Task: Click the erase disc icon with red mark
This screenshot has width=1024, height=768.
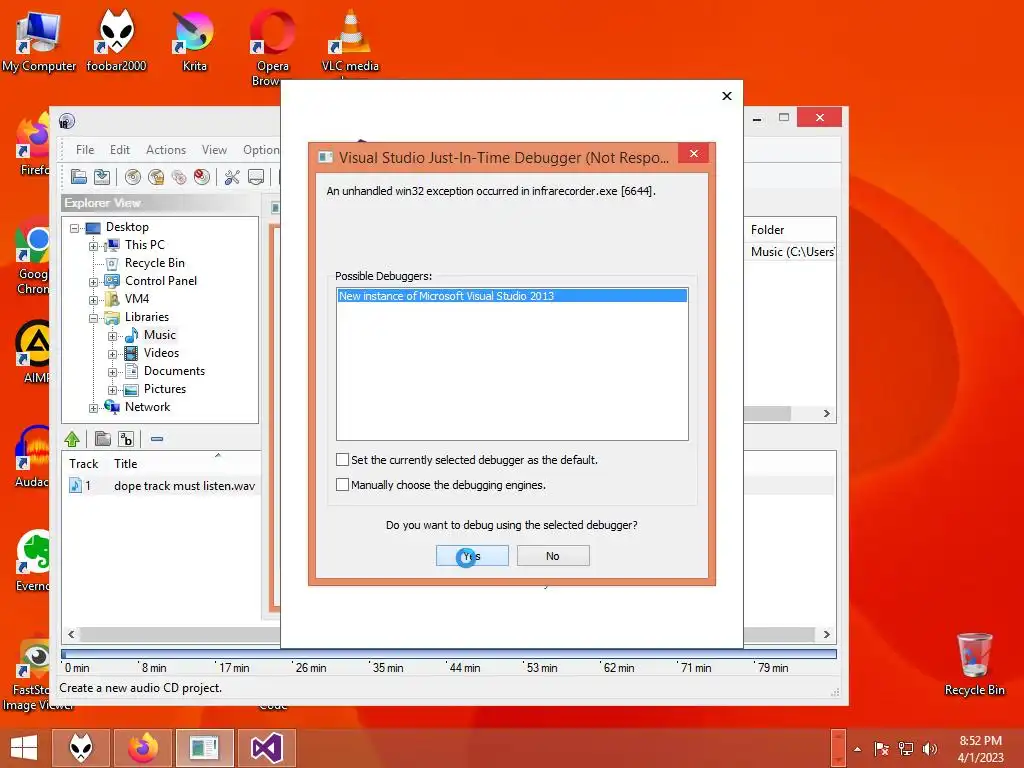Action: [202, 177]
